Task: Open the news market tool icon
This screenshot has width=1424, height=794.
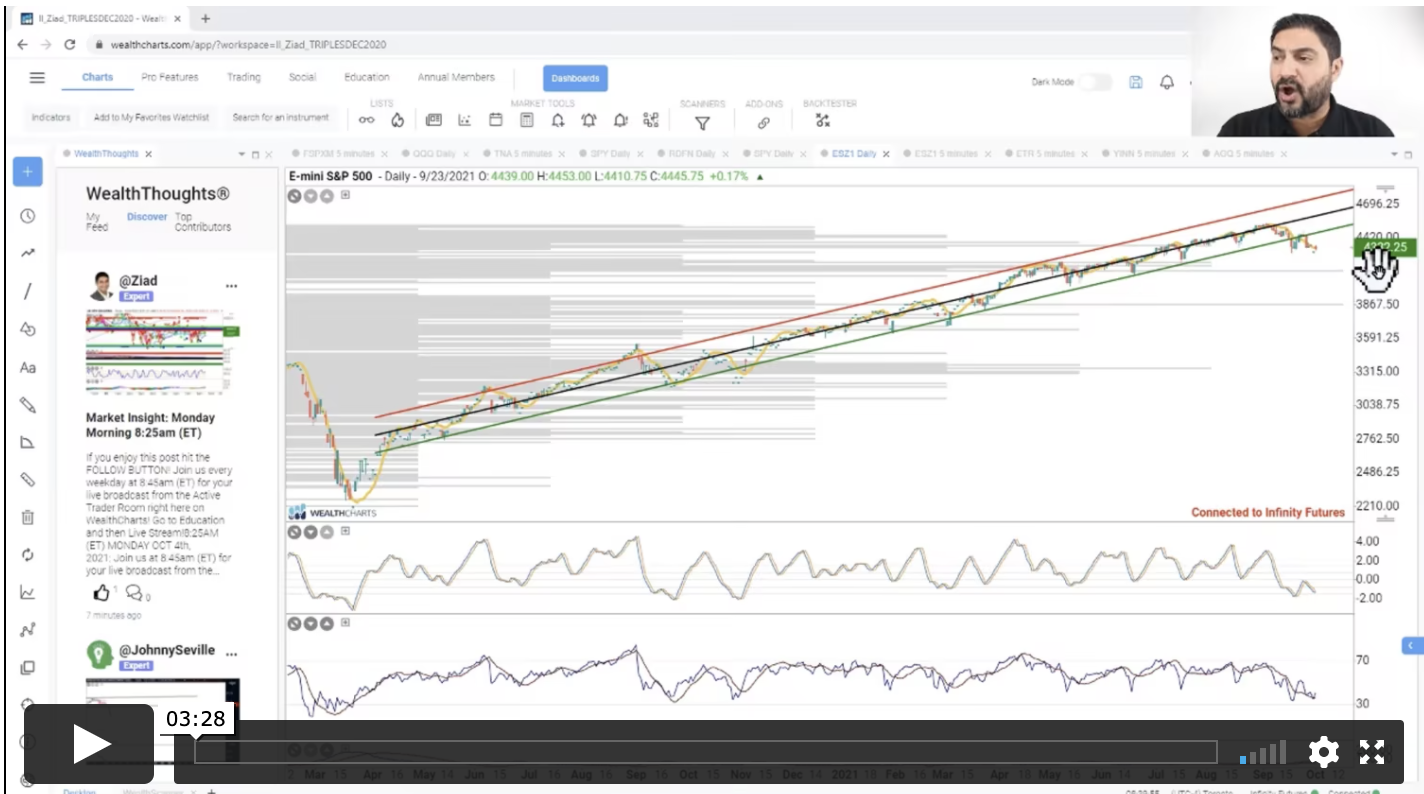Action: 433,120
